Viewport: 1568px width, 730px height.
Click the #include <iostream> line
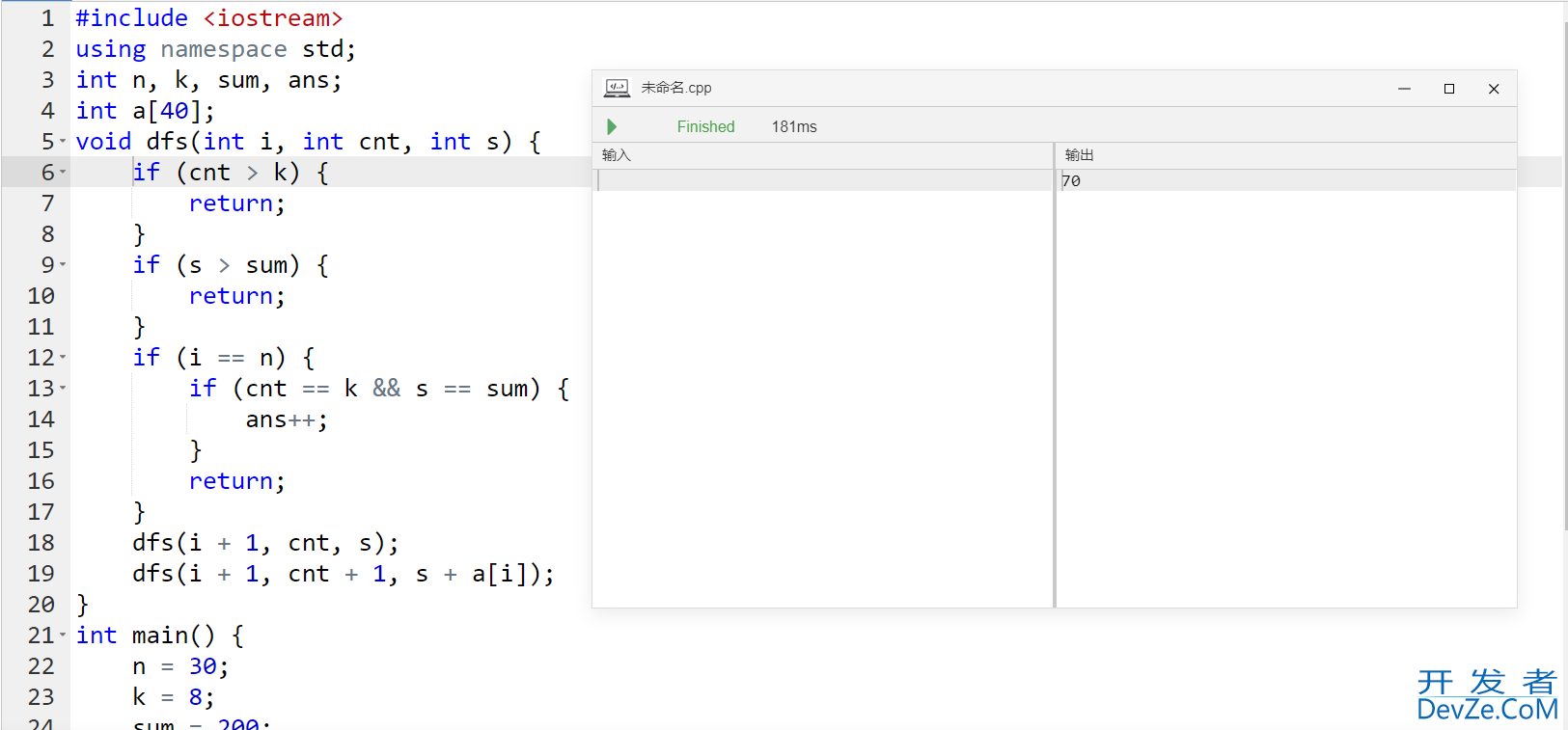pos(208,18)
